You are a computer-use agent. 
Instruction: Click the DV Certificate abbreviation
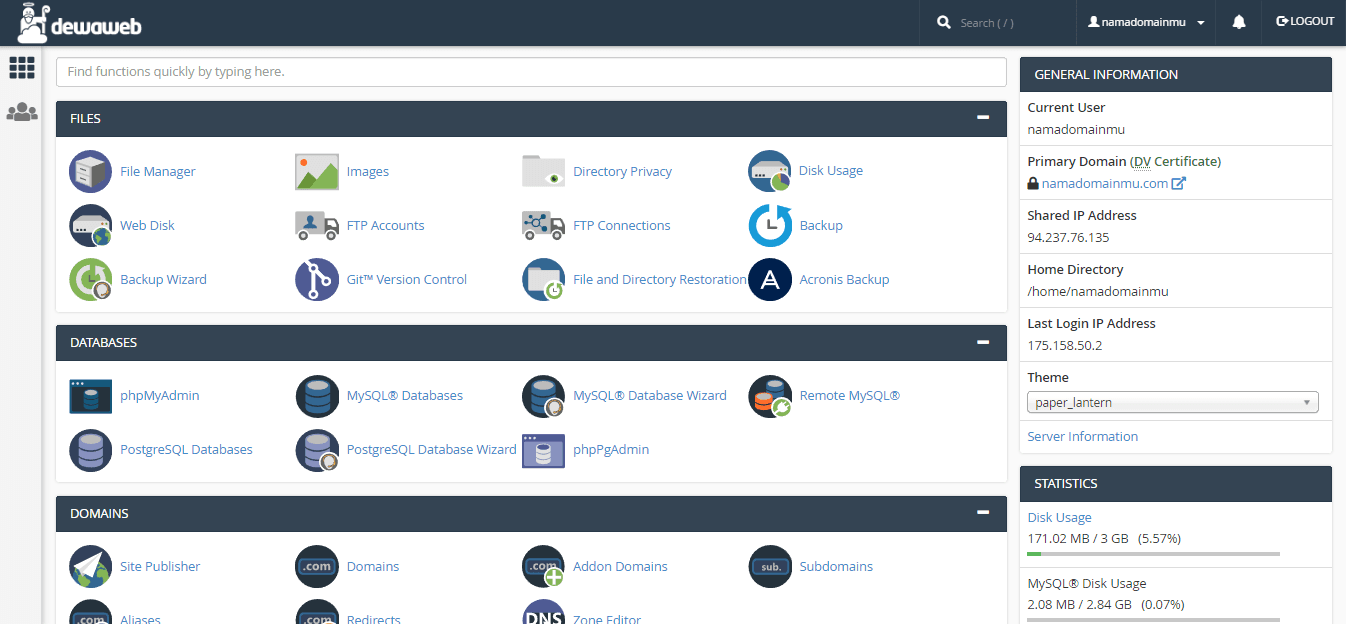[1141, 161]
